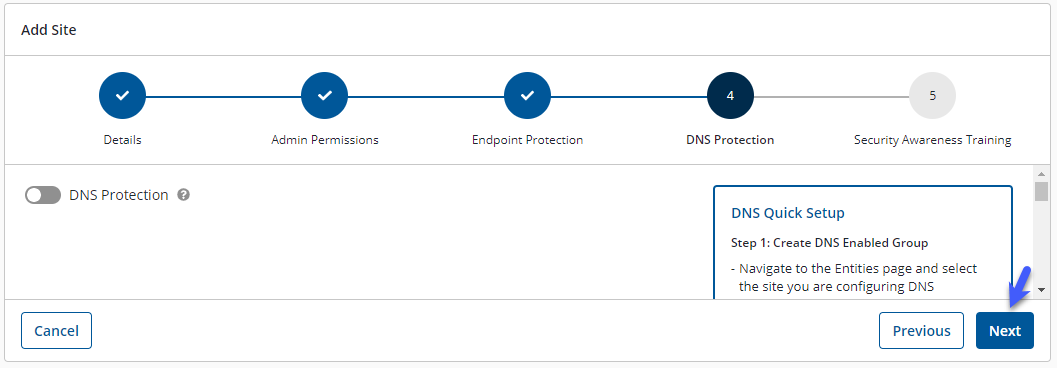
Task: Click the scrollbar down arrow
Action: click(1041, 290)
